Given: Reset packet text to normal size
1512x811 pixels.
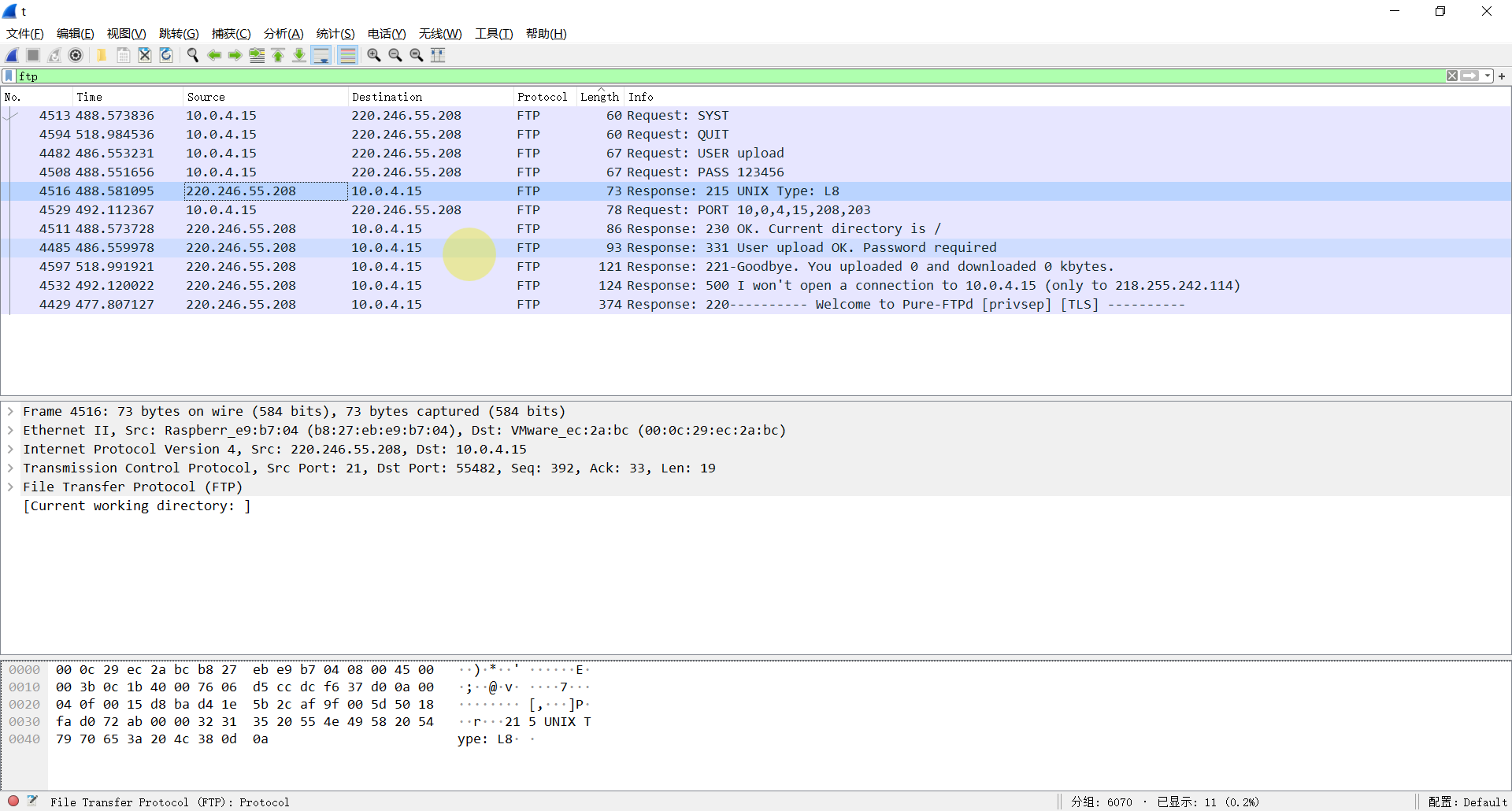Looking at the screenshot, I should [417, 55].
